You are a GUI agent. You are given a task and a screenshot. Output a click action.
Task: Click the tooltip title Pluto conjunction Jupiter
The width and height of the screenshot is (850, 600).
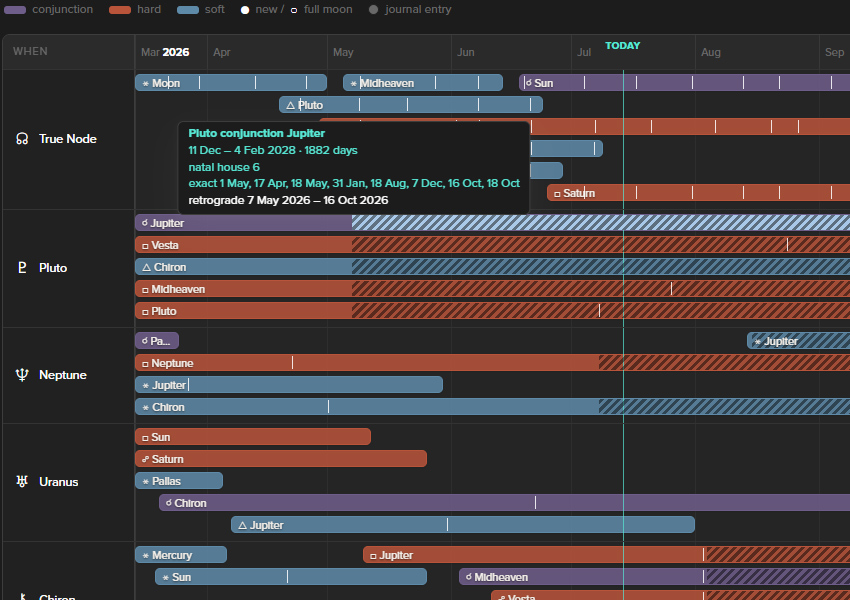coord(256,133)
